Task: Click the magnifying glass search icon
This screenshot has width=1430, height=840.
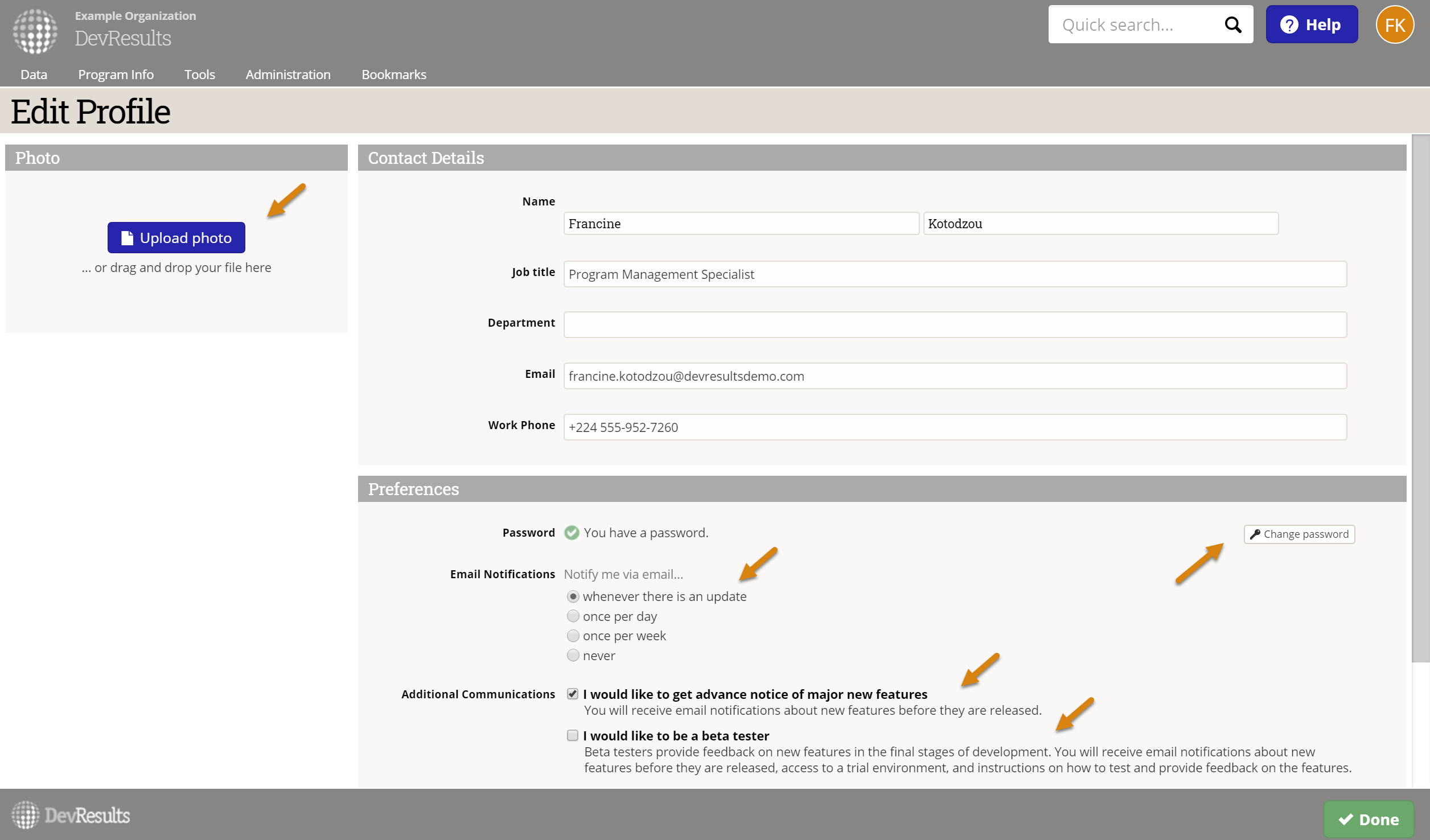Action: (x=1233, y=24)
